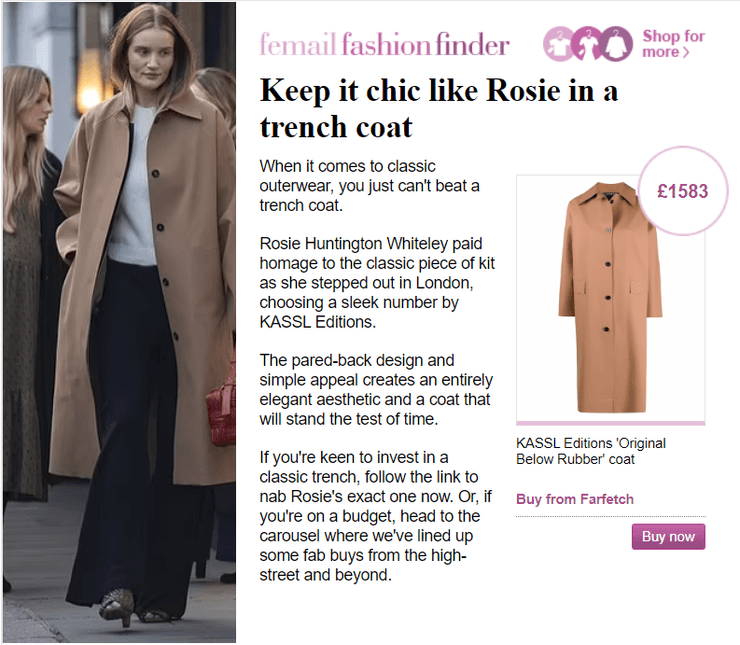The image size is (740, 645).
Task: Click the 'fashion finder' logo text
Action: pyautogui.click(x=425, y=44)
